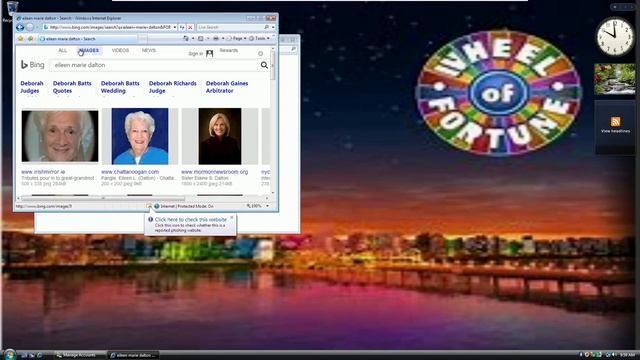Switch to the ALL search tab

[x=62, y=51]
